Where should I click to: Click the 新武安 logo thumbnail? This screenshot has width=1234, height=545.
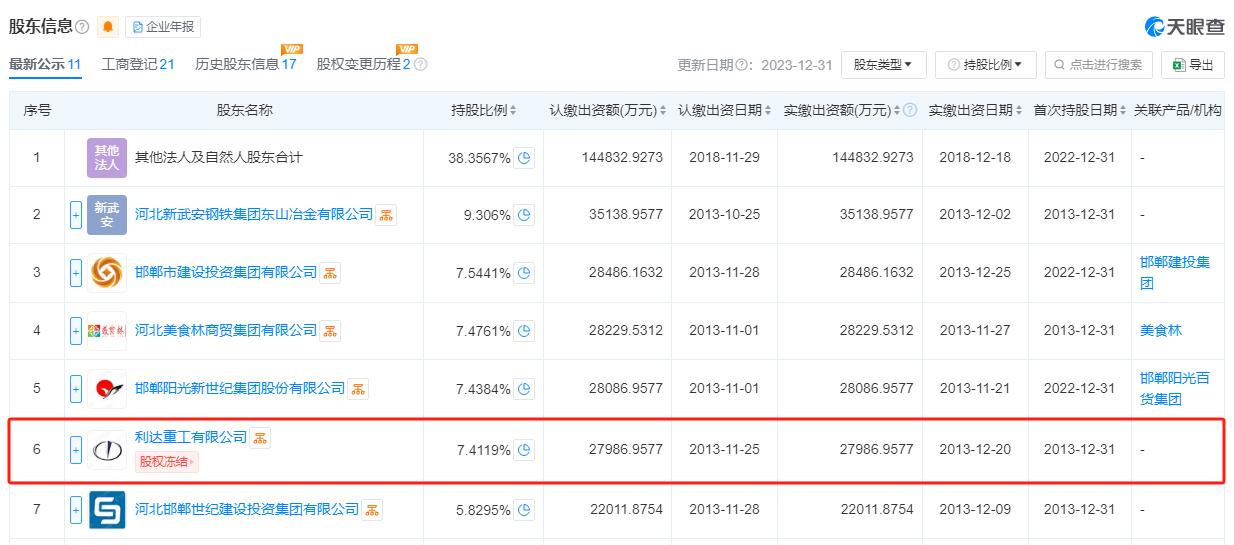107,215
